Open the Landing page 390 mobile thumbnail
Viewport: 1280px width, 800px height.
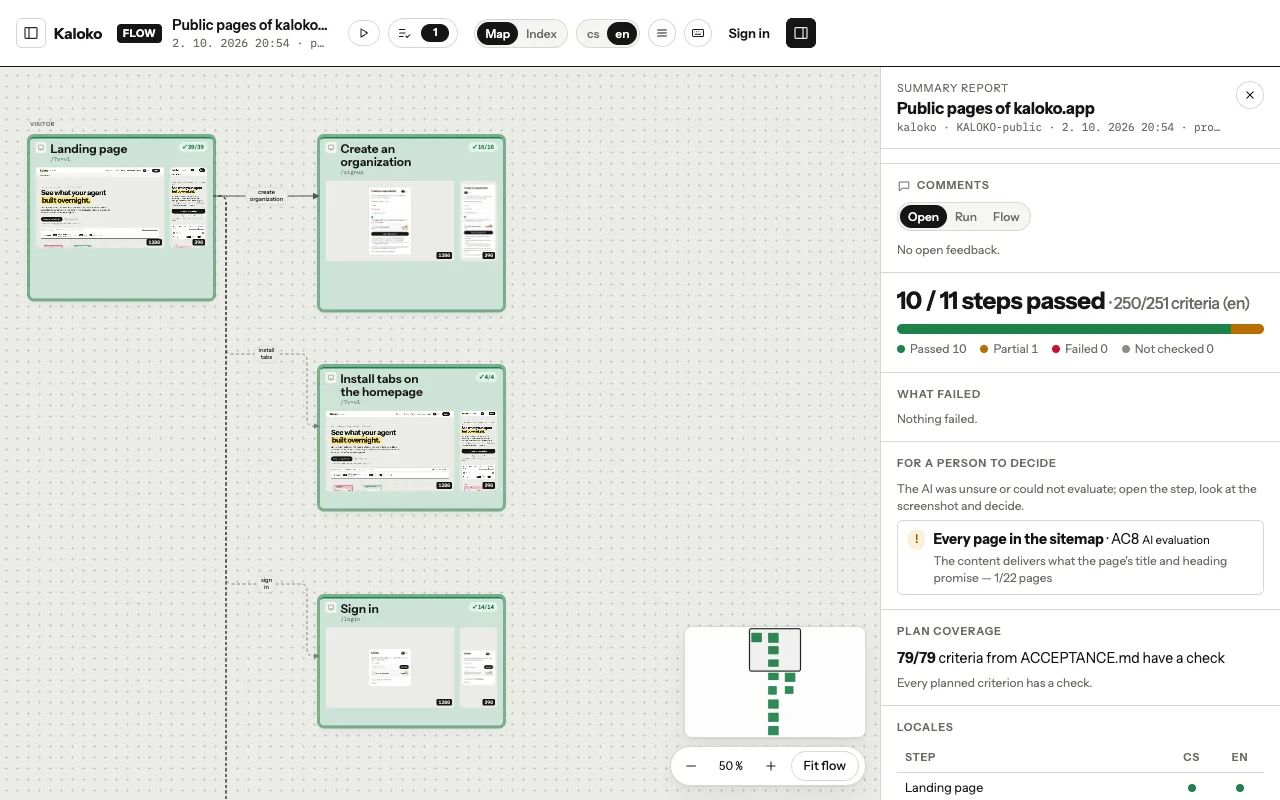189,209
